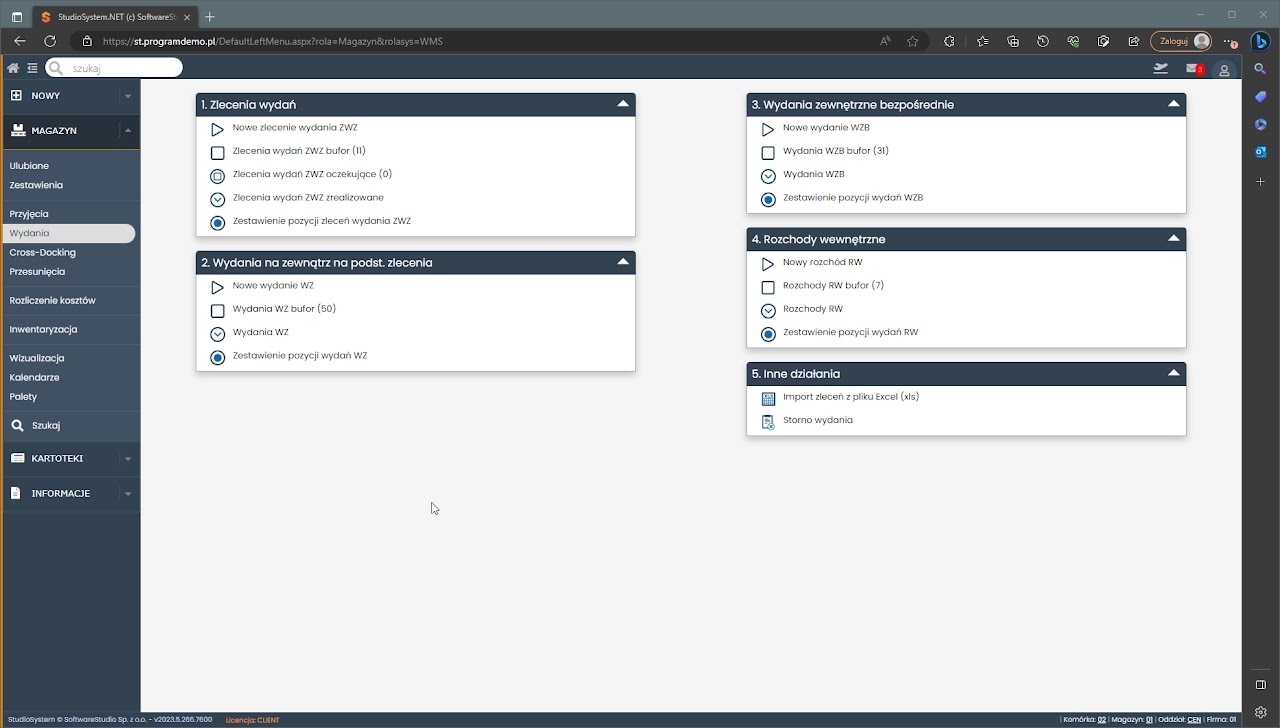Click the mail notifications icon
1280x728 pixels.
pos(1193,68)
